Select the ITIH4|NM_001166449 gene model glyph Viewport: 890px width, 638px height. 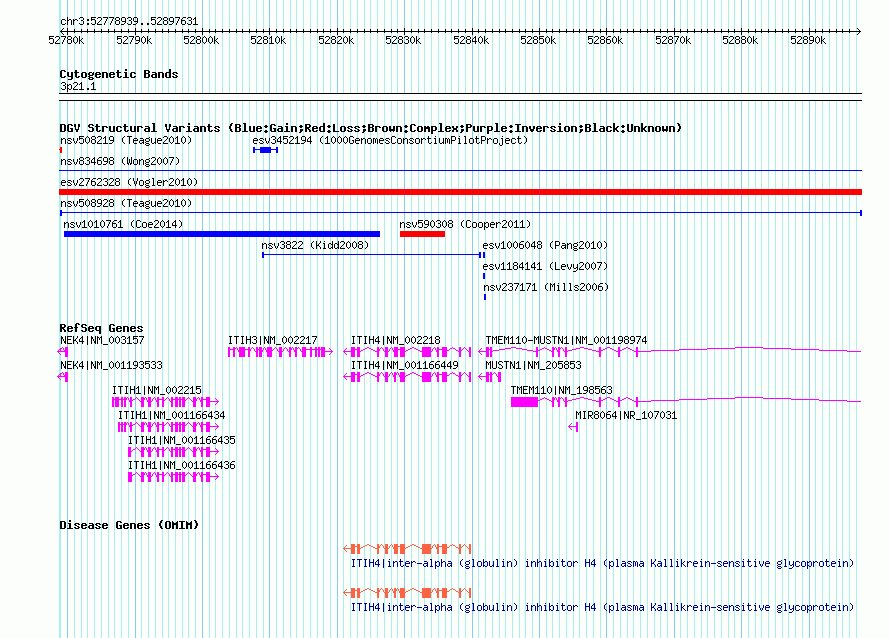coord(408,377)
